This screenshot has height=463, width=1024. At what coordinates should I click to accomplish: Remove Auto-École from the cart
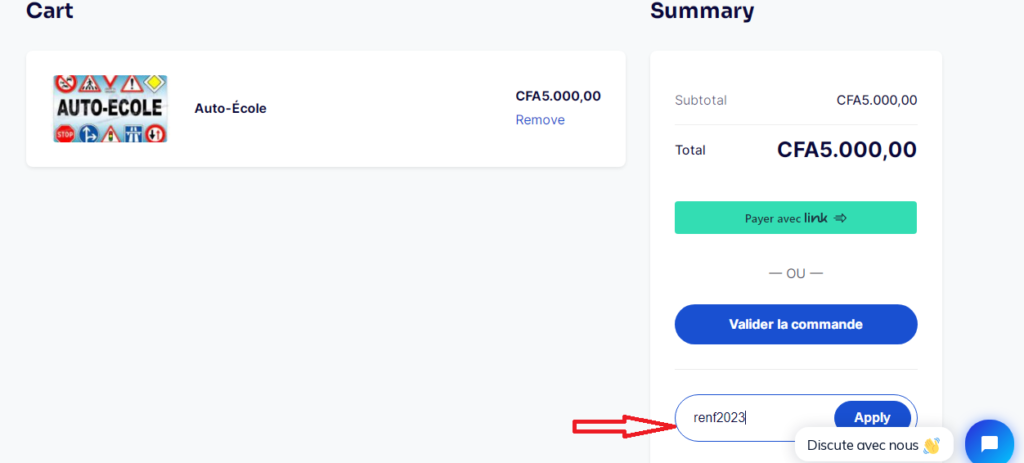point(540,120)
